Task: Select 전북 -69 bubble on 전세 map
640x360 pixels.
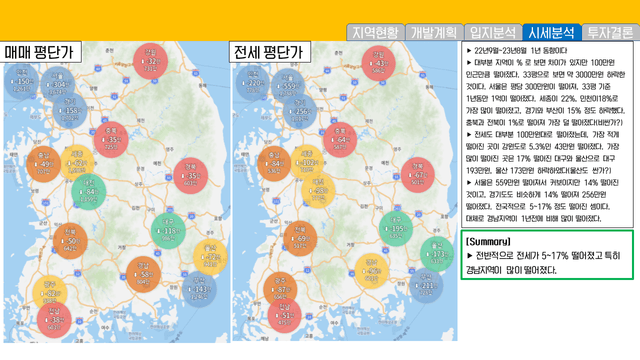Action: tap(300, 238)
